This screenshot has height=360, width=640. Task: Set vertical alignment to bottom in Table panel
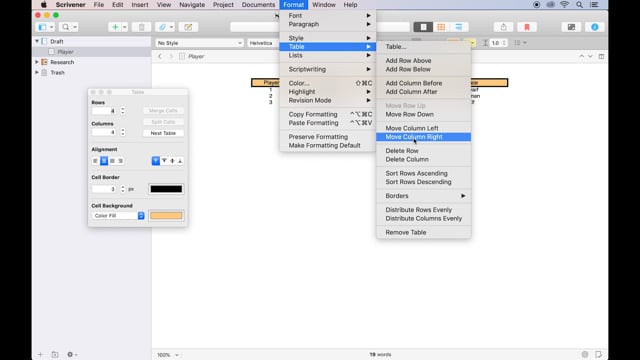click(180, 161)
